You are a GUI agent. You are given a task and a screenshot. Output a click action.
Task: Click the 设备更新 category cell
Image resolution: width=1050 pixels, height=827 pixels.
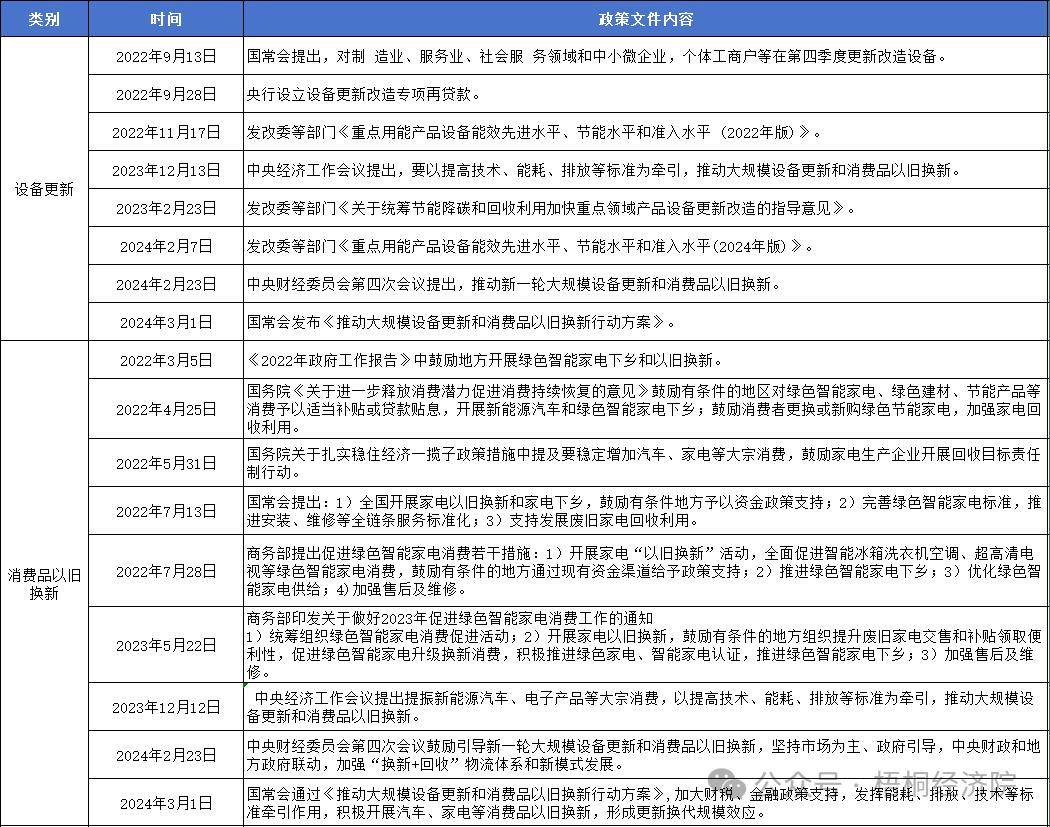tap(44, 189)
